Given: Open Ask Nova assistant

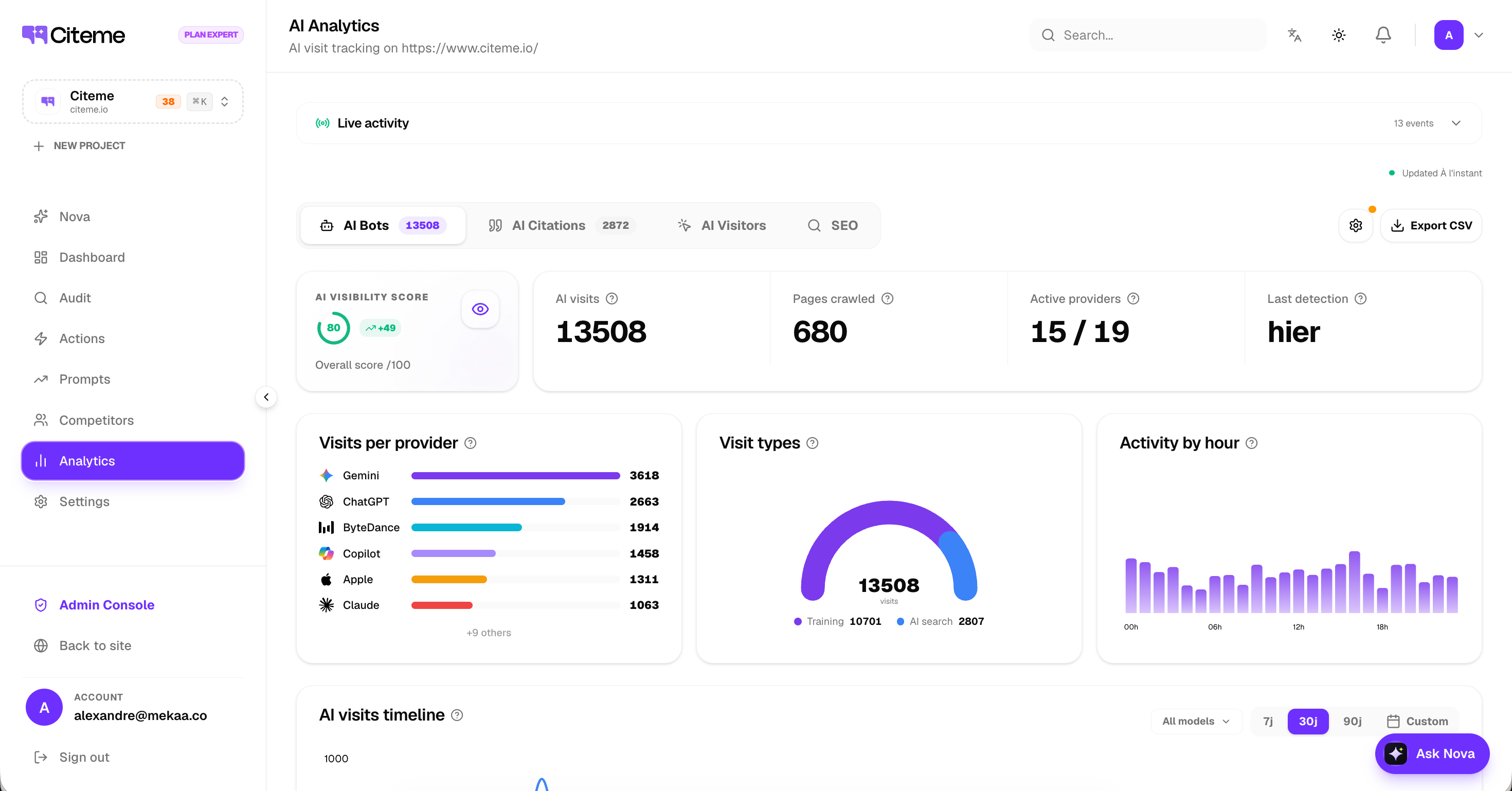Looking at the screenshot, I should coord(1432,753).
